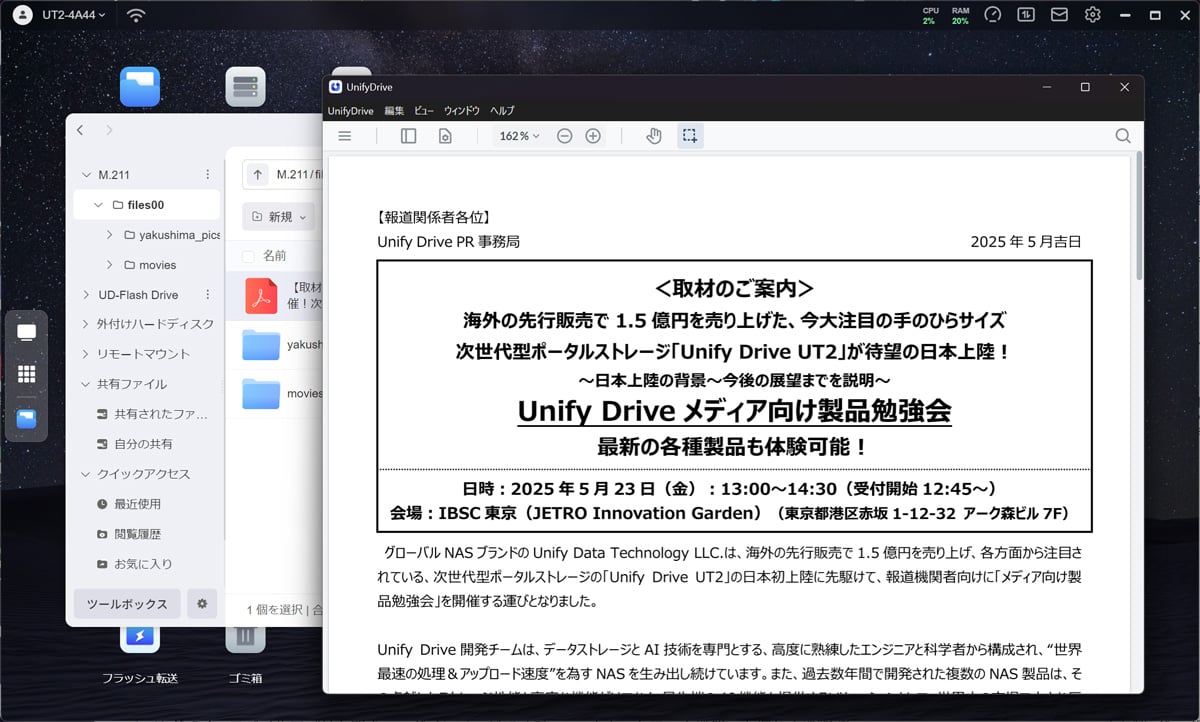
Task: Open system settings gear in top bar
Action: [x=1093, y=15]
